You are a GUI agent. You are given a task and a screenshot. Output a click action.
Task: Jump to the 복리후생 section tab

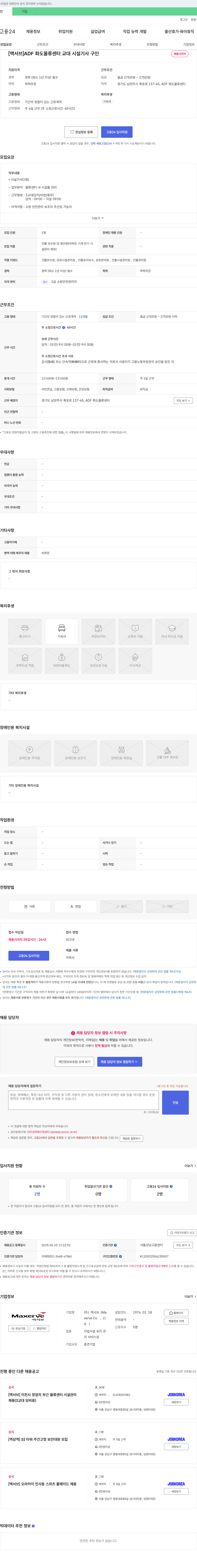(x=116, y=44)
